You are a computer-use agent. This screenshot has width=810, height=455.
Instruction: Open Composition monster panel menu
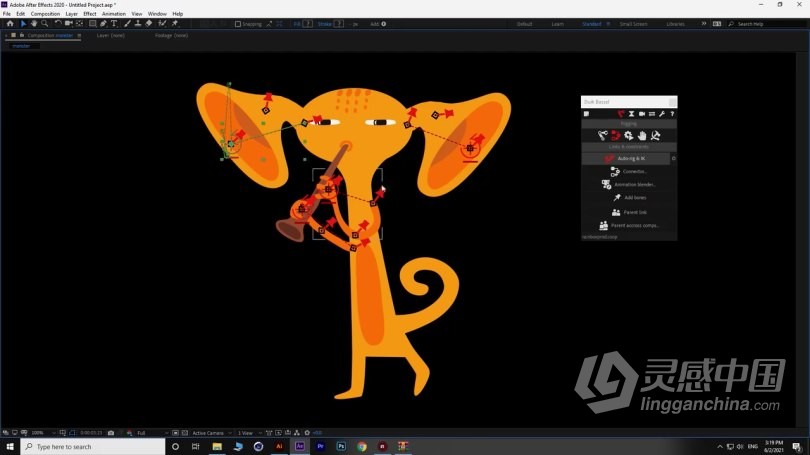[x=79, y=36]
